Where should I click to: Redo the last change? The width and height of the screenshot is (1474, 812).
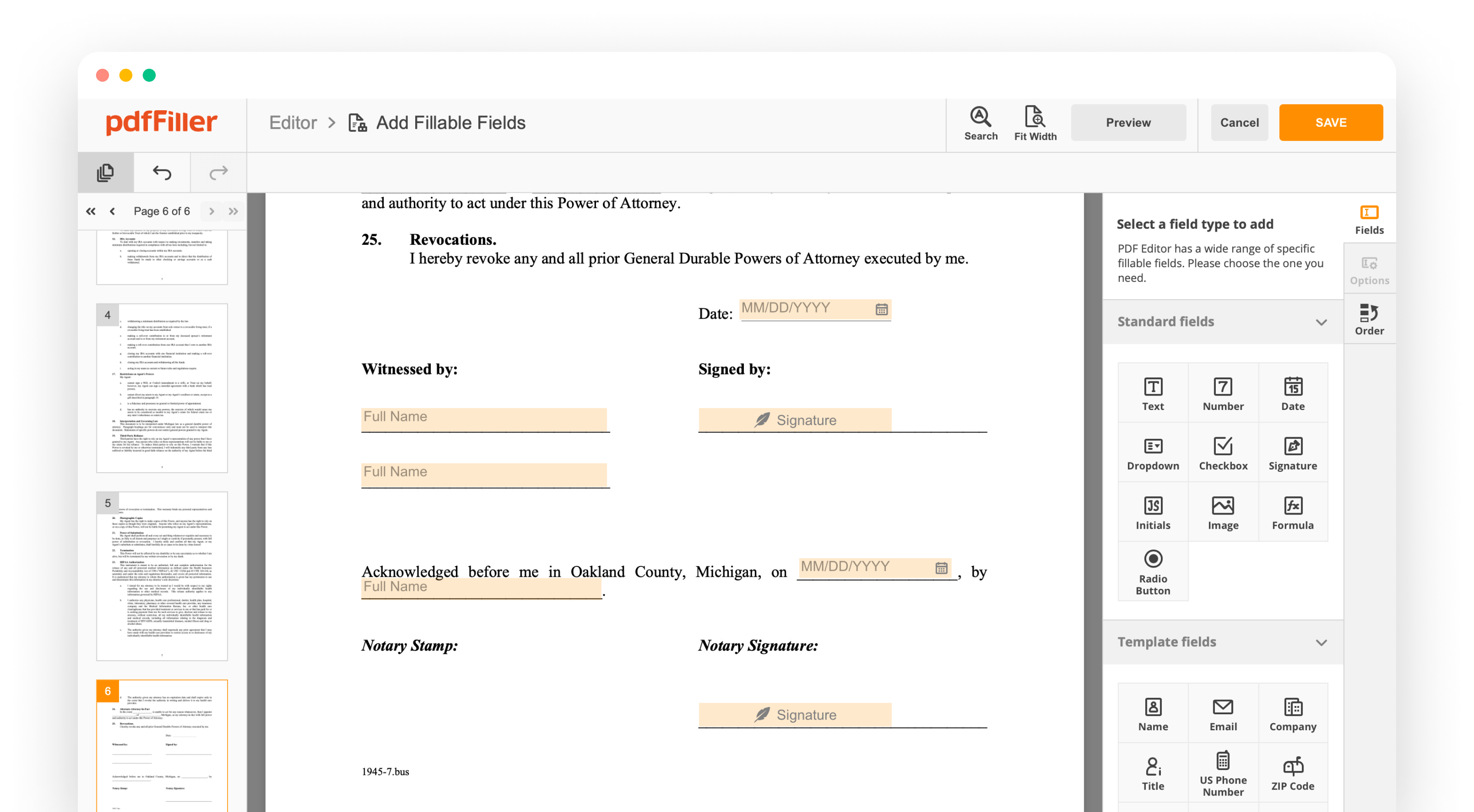(x=218, y=172)
